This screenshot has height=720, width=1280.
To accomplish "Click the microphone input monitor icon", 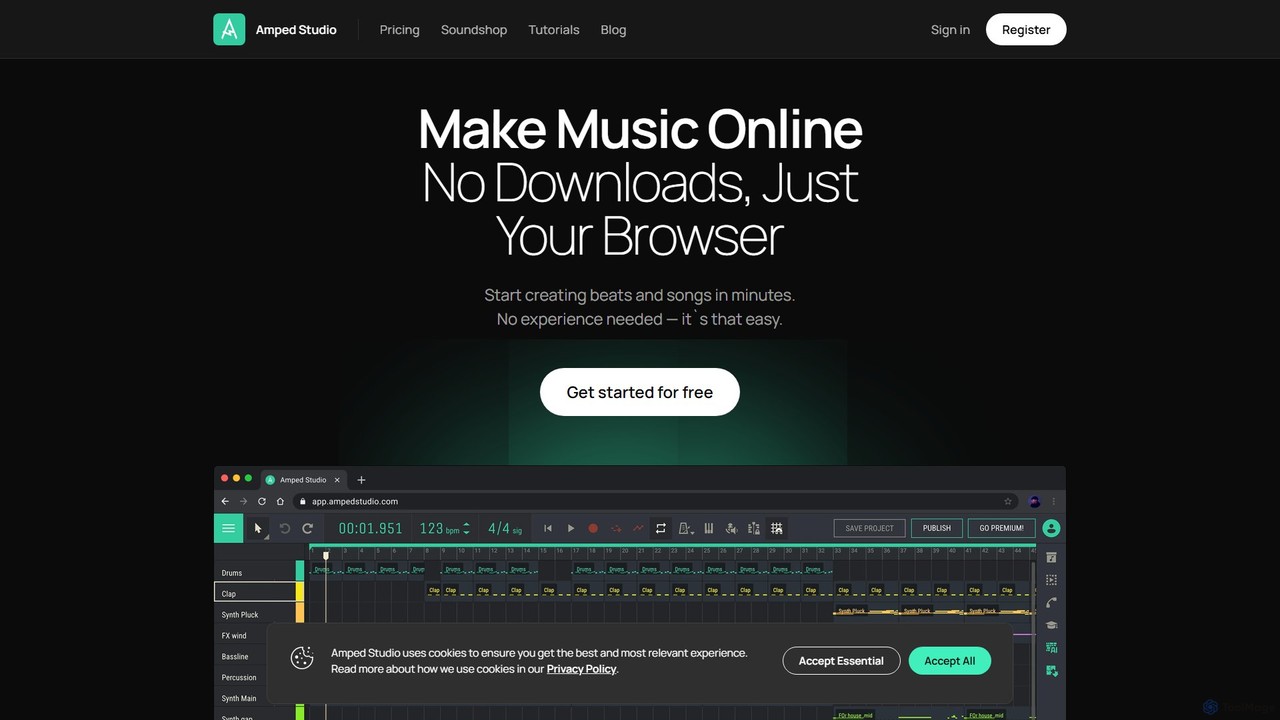I will point(731,528).
